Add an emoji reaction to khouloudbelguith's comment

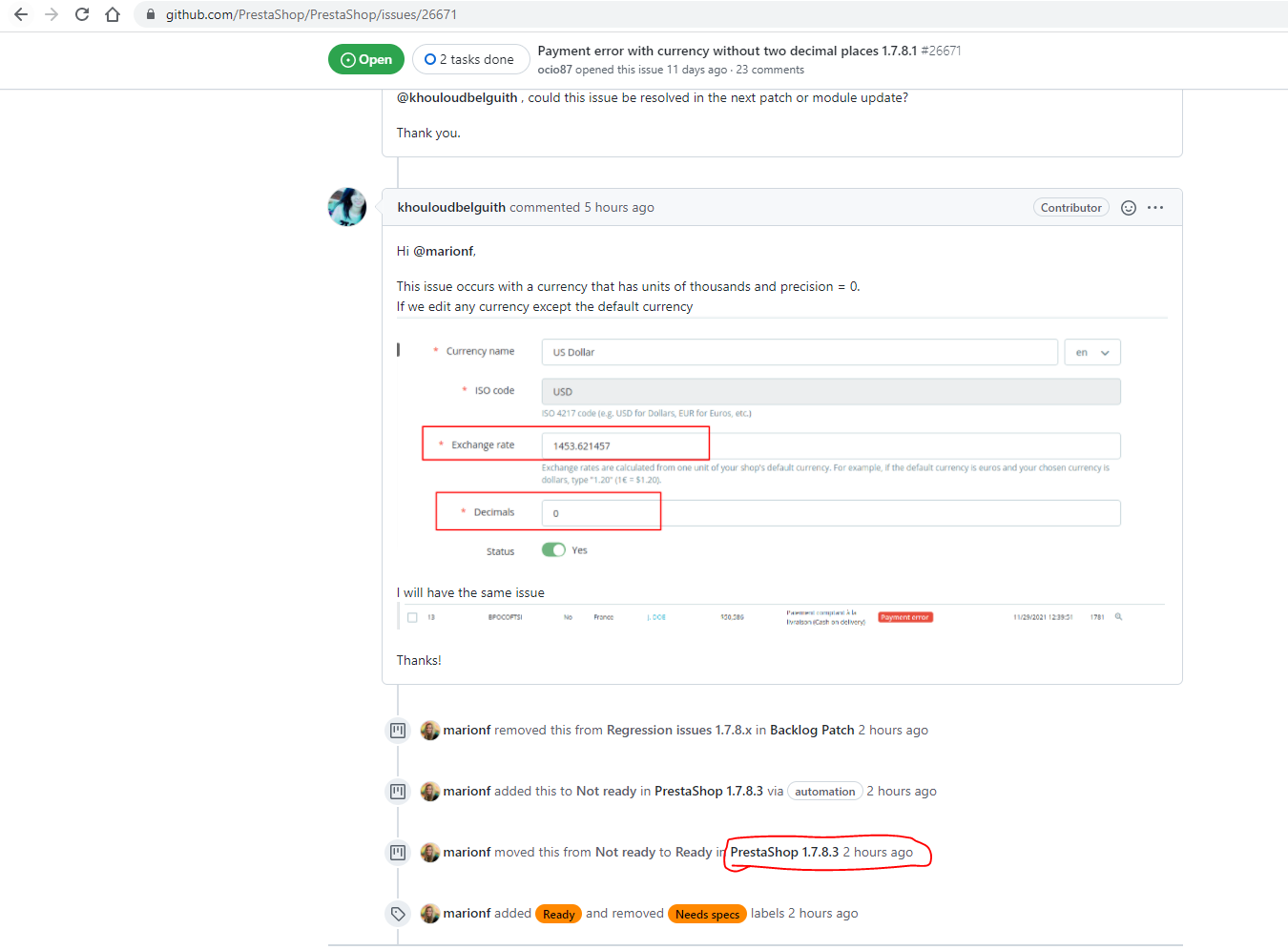tap(1129, 207)
